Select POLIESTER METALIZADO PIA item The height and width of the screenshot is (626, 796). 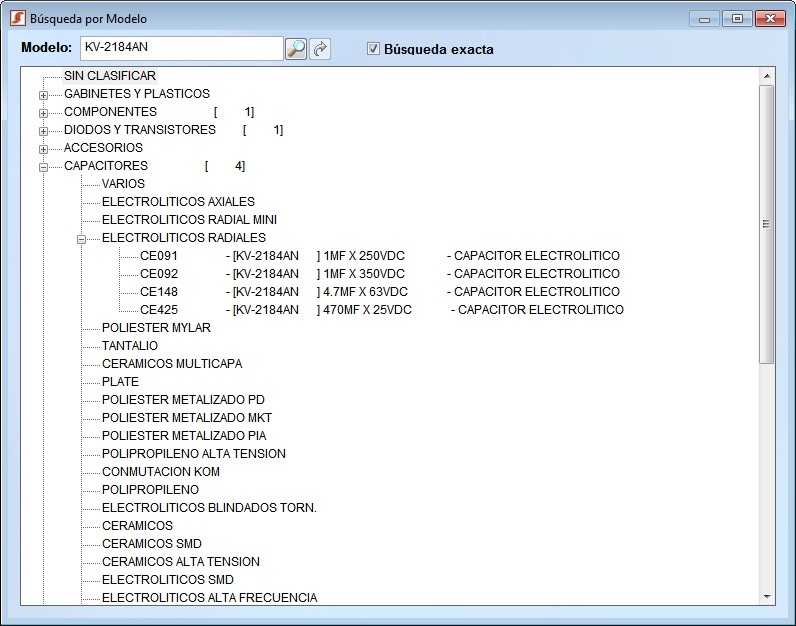(184, 436)
